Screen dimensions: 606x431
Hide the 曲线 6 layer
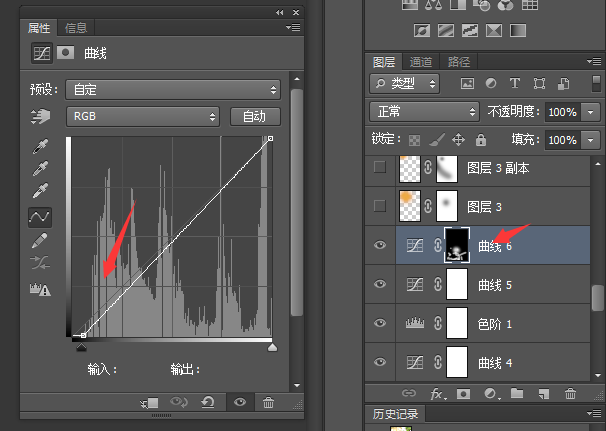point(379,245)
